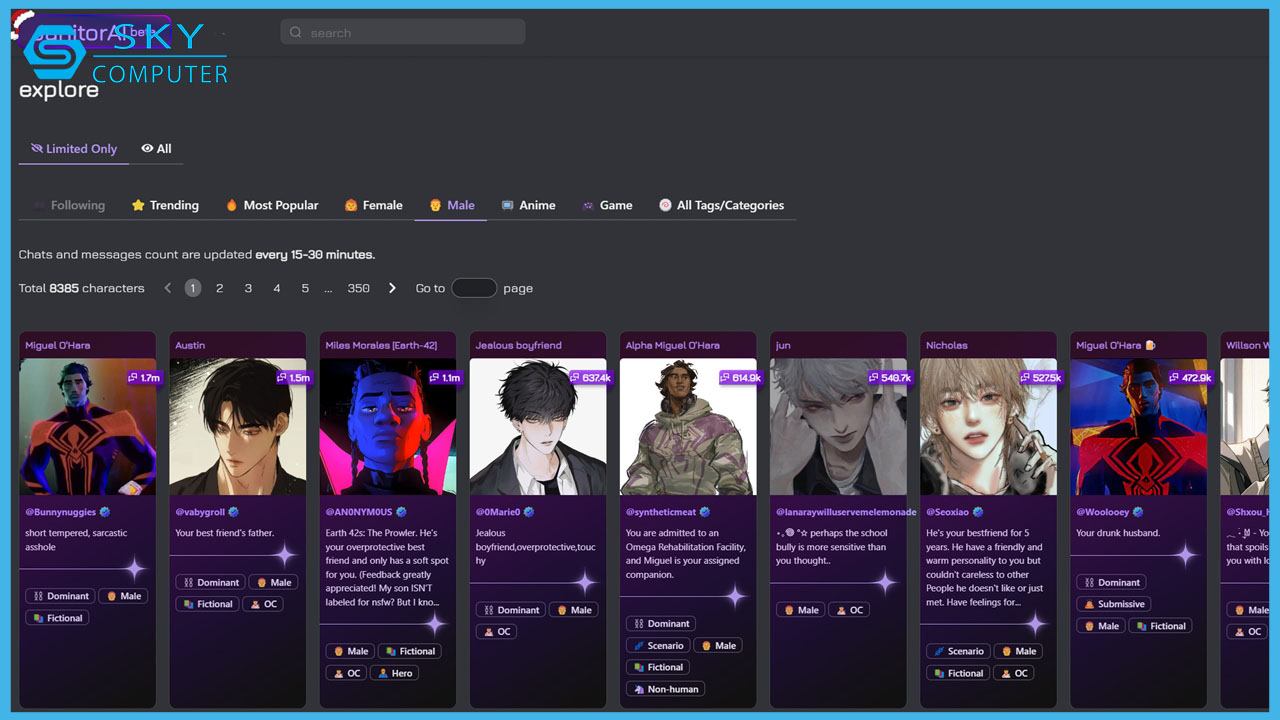The height and width of the screenshot is (720, 1280).
Task: Click chat count badge 637.4k on Jealous boyfriend
Action: click(590, 378)
